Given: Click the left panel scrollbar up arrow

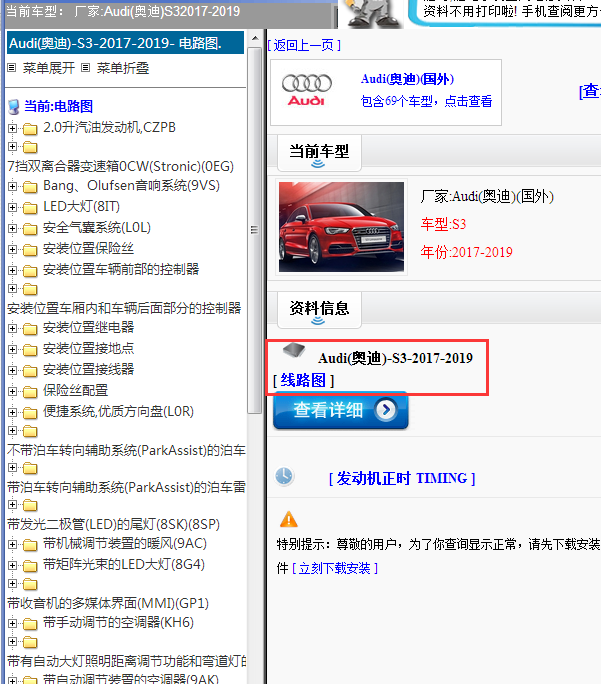Looking at the screenshot, I should [255, 38].
